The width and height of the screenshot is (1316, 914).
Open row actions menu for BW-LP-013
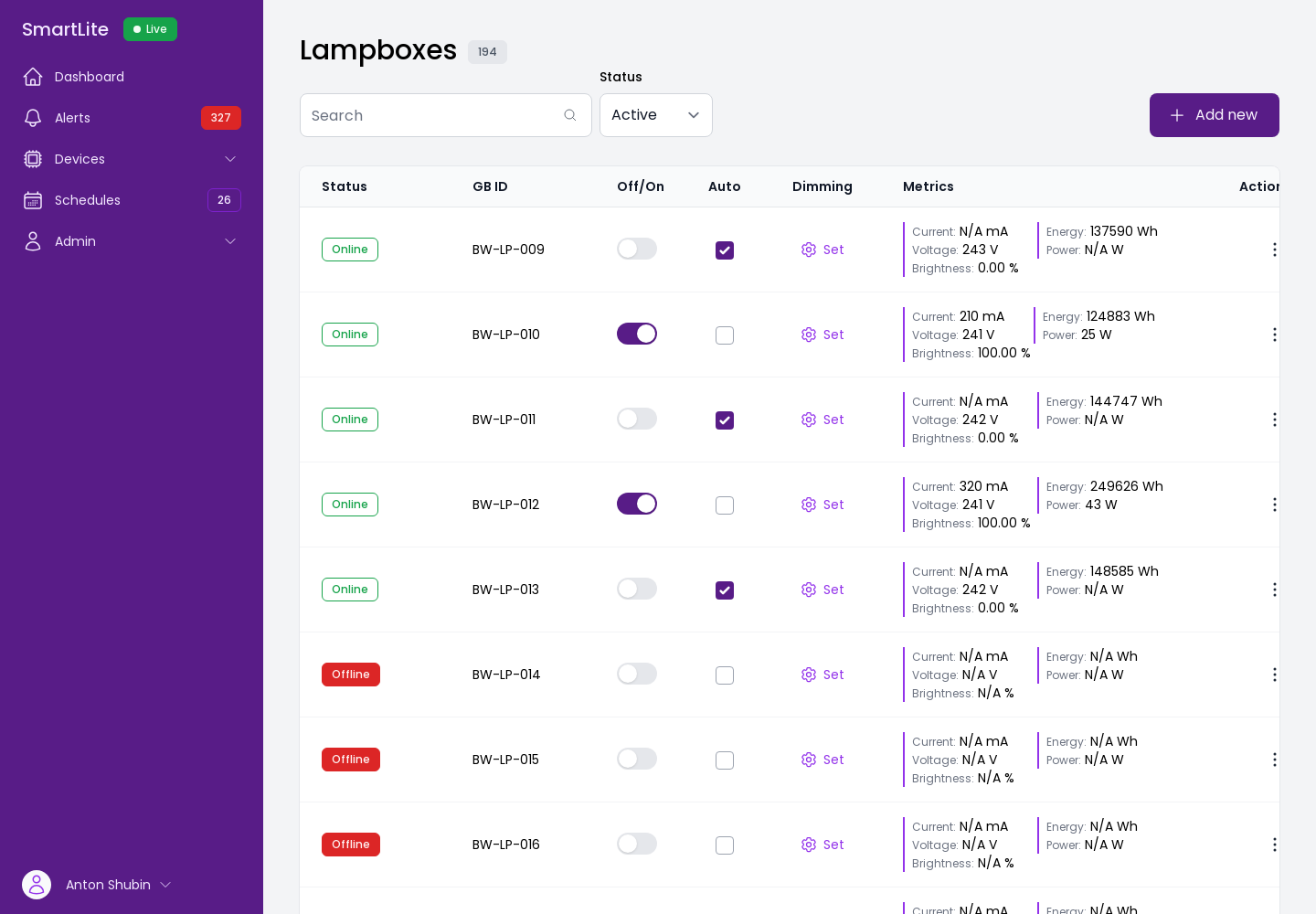(x=1274, y=590)
